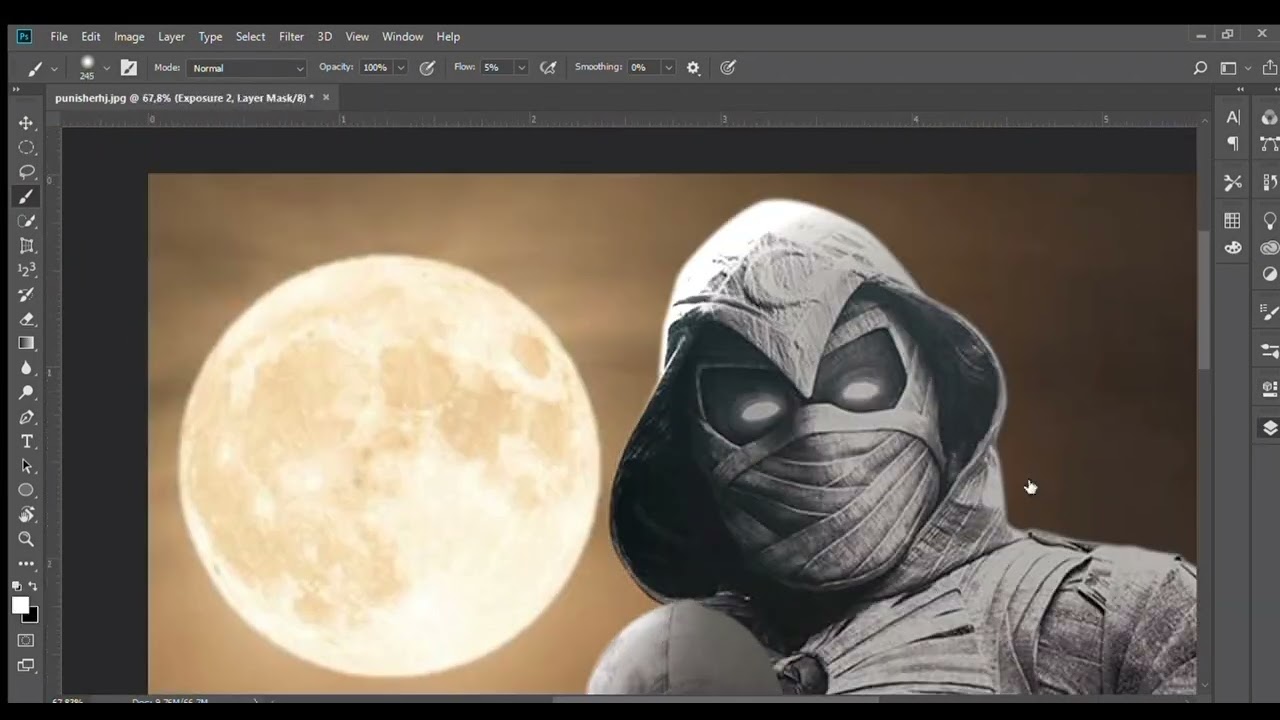Open the Opacity slider dropdown arrow
The width and height of the screenshot is (1280, 720).
tap(400, 68)
